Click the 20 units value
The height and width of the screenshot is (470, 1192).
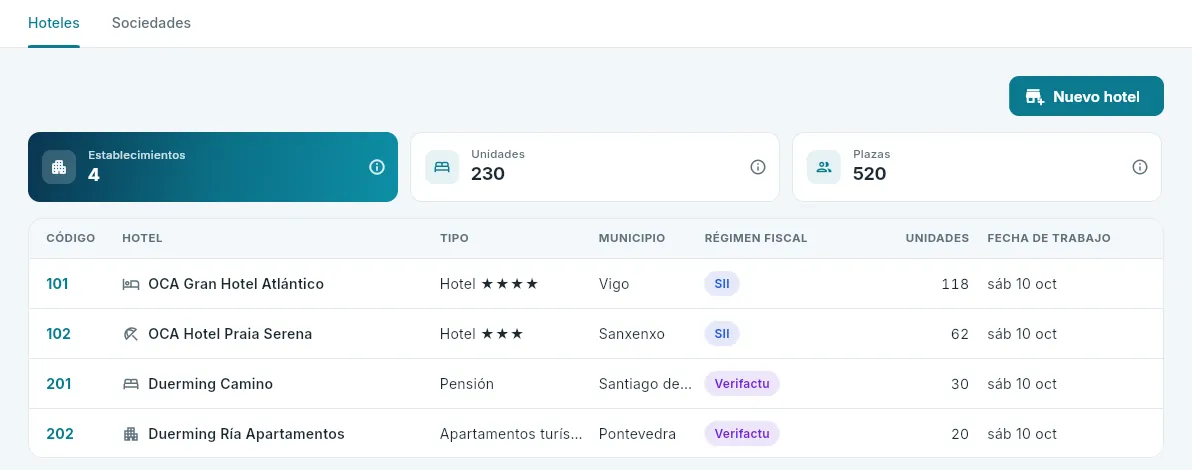[x=959, y=433]
